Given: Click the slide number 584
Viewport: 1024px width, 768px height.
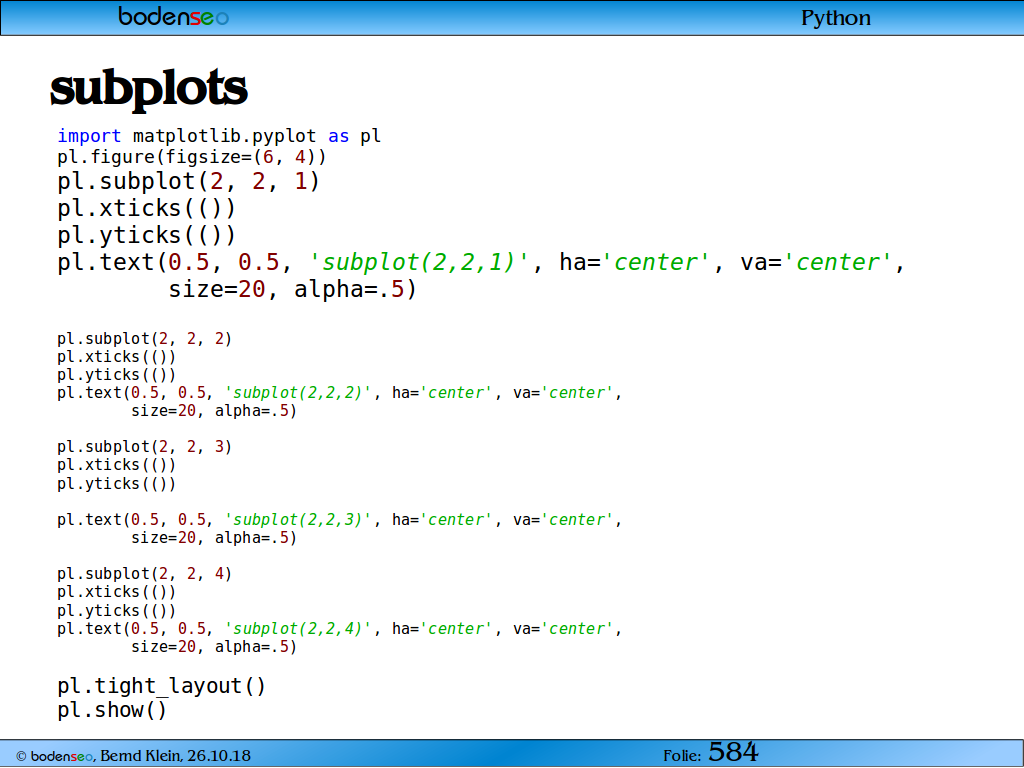Looking at the screenshot, I should 733,752.
